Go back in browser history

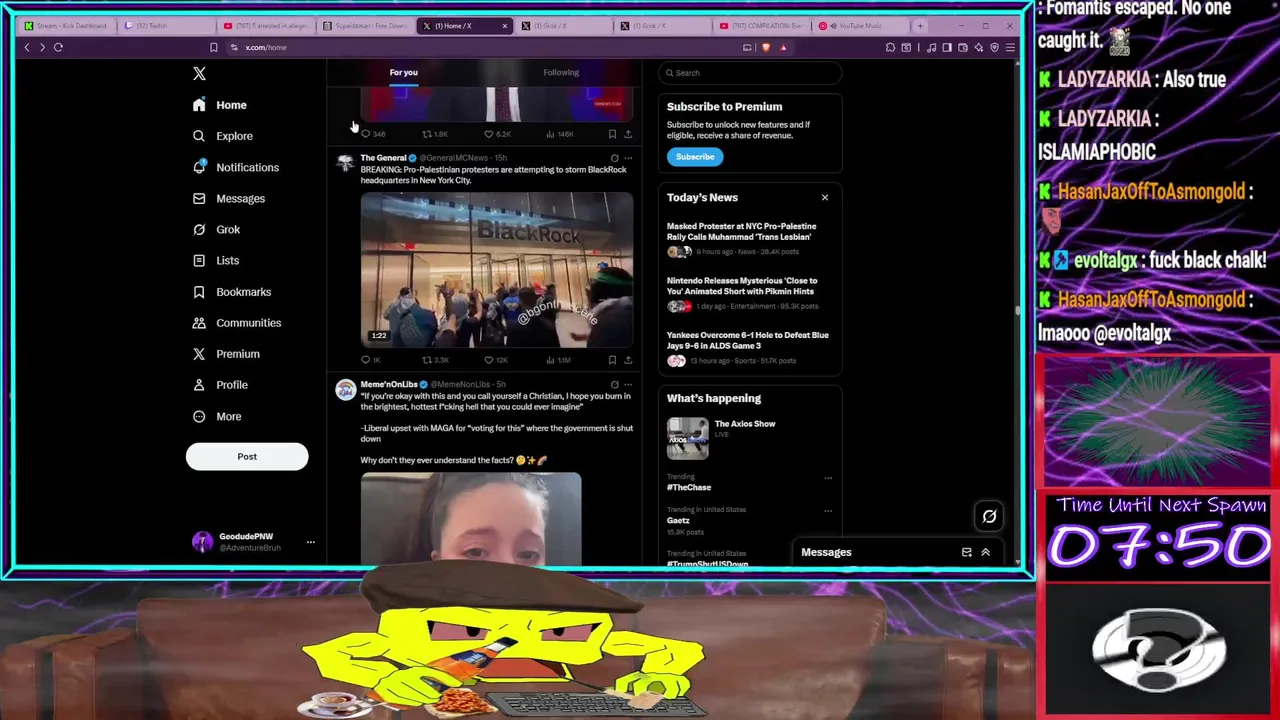pos(27,47)
